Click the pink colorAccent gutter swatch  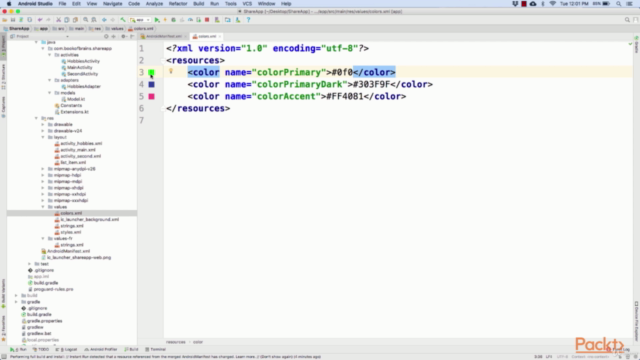tap(151, 96)
